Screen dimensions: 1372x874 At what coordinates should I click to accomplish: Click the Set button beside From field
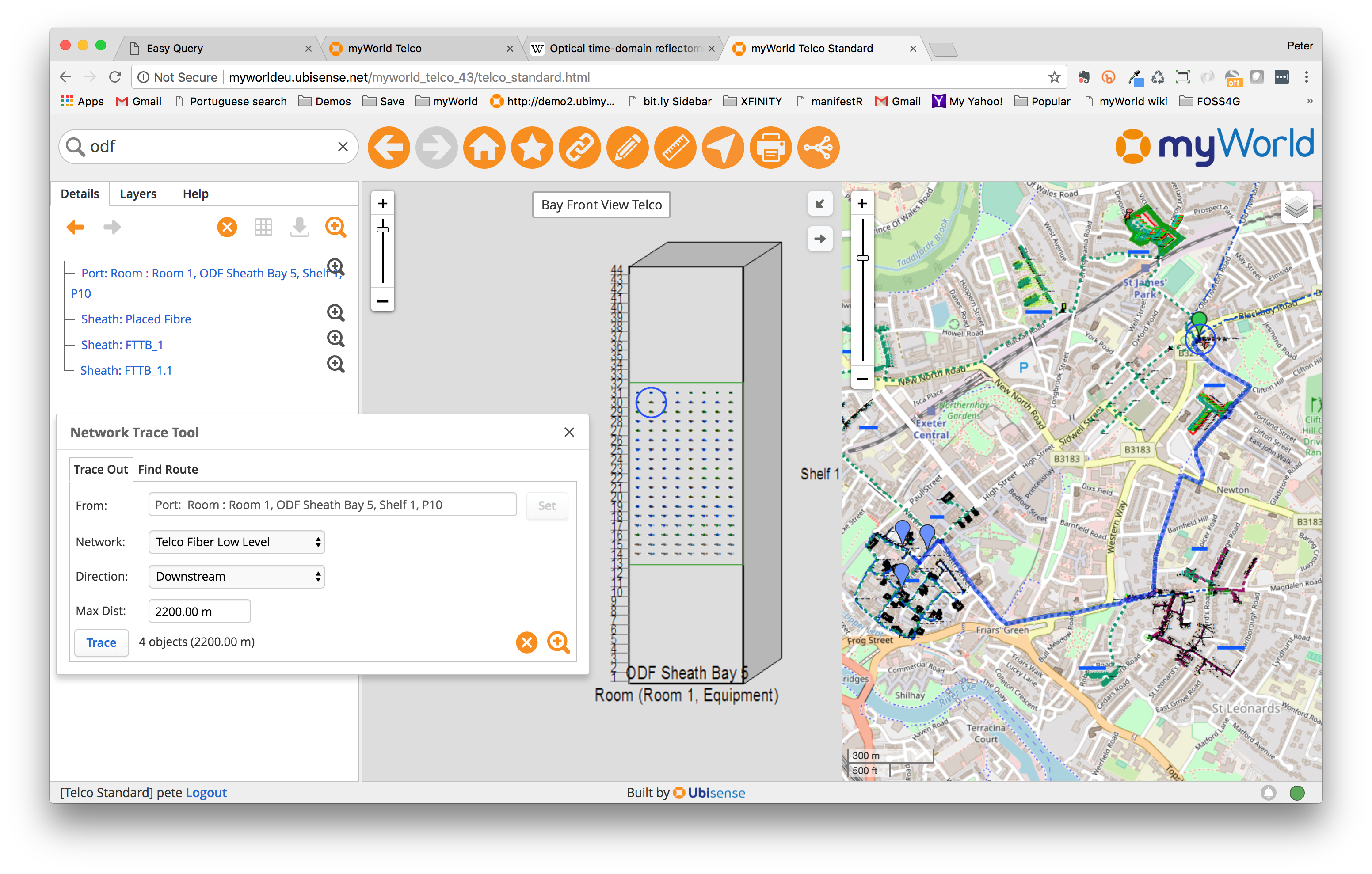point(547,505)
